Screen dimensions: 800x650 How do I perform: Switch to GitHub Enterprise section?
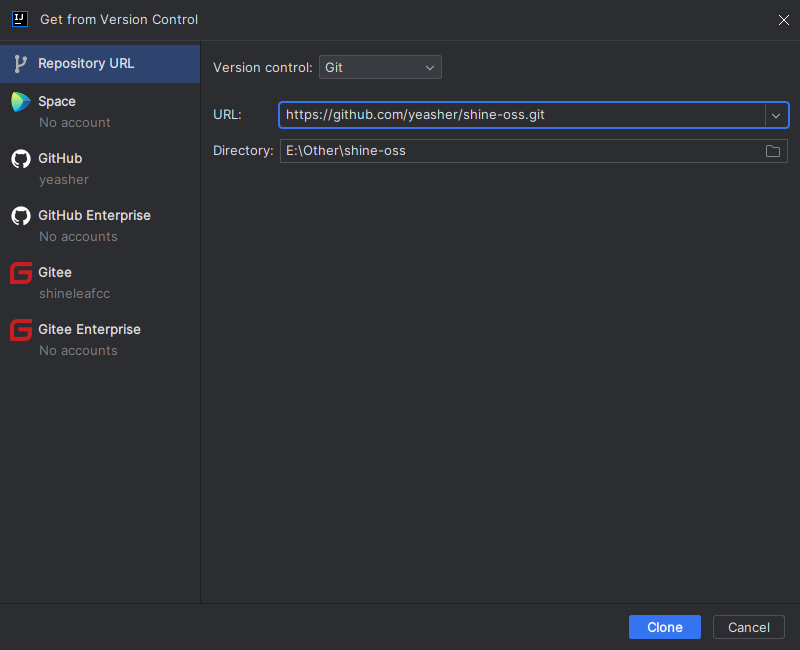tap(100, 226)
